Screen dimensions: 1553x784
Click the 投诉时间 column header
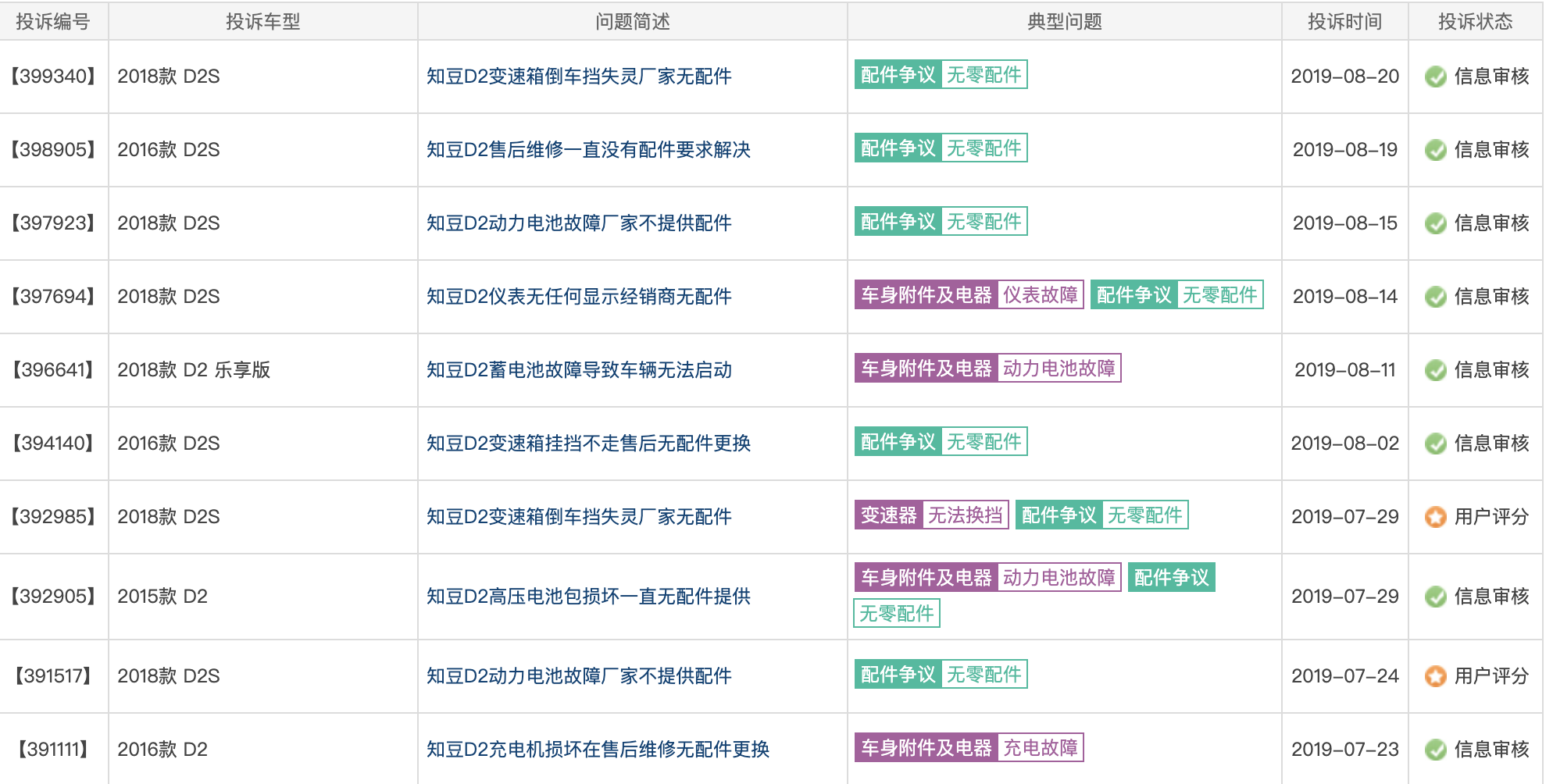[x=1344, y=21]
